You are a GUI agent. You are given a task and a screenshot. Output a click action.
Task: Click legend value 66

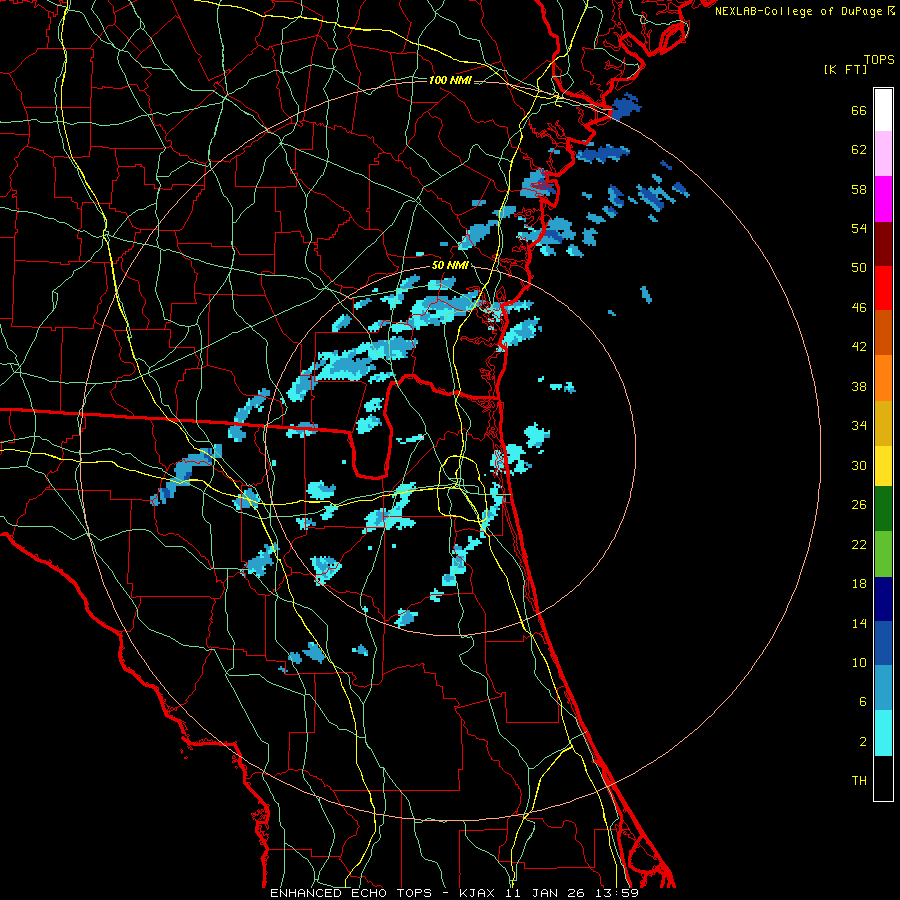pyautogui.click(x=859, y=110)
